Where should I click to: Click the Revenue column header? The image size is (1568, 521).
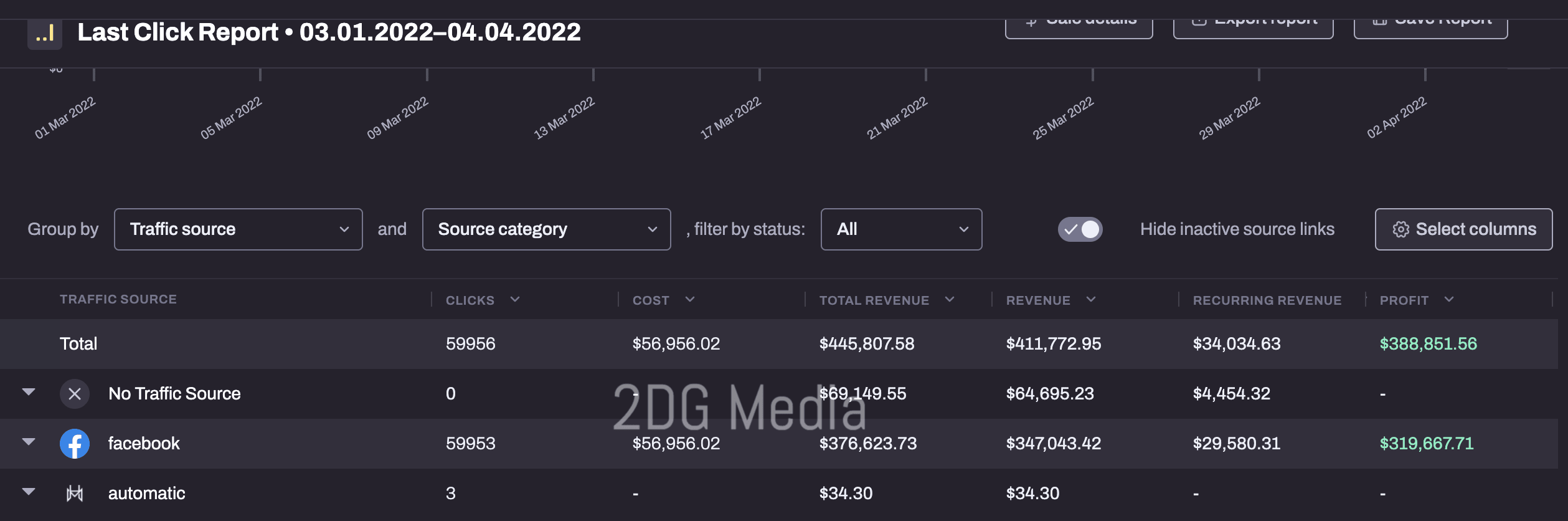click(x=1038, y=300)
